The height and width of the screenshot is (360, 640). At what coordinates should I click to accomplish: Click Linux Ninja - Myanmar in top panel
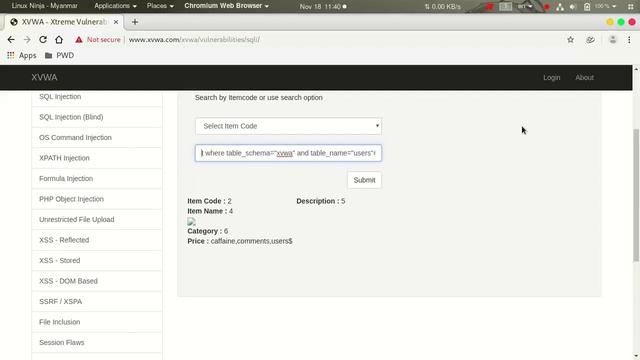pyautogui.click(x=44, y=6)
